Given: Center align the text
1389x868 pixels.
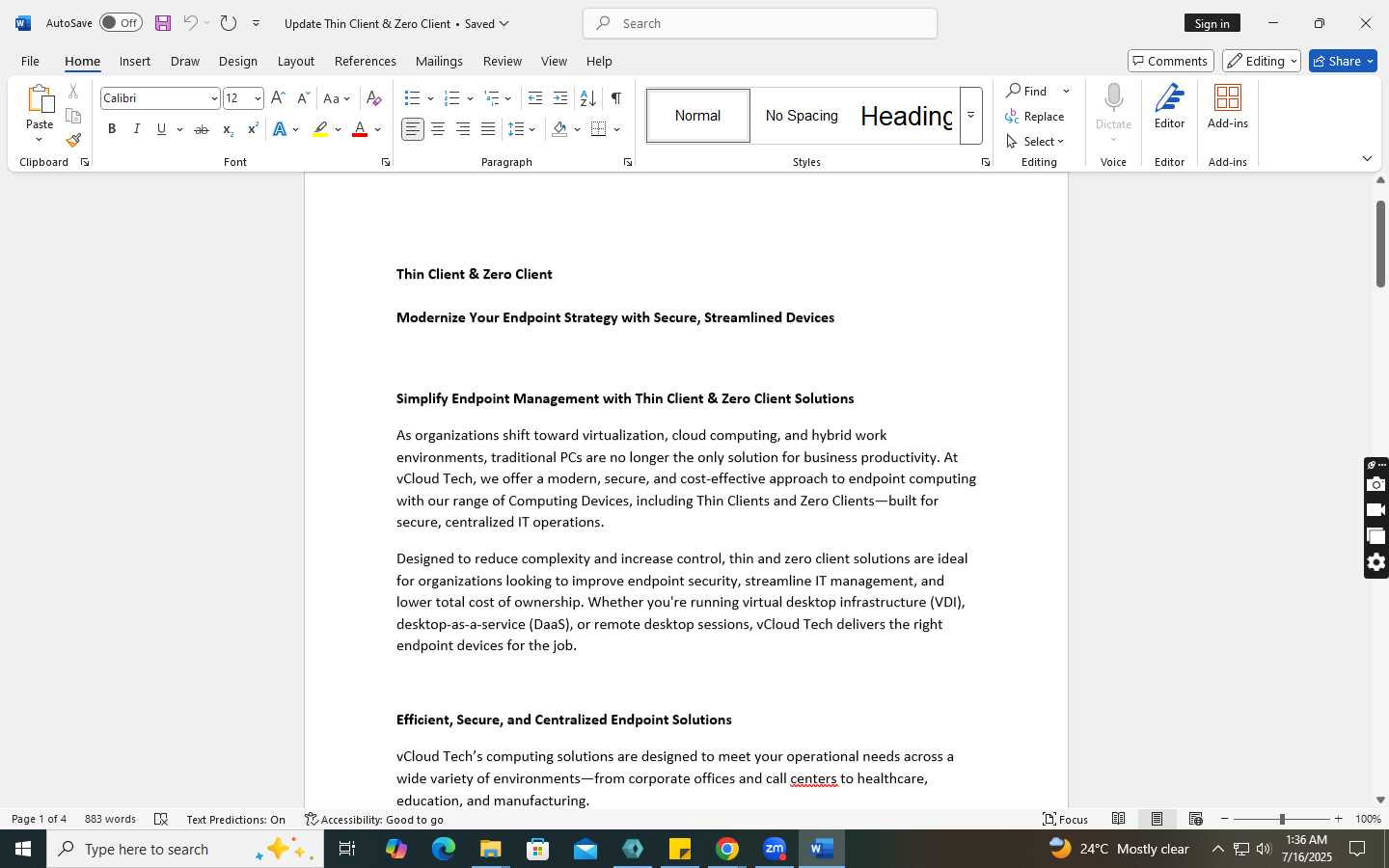Looking at the screenshot, I should pos(438,129).
